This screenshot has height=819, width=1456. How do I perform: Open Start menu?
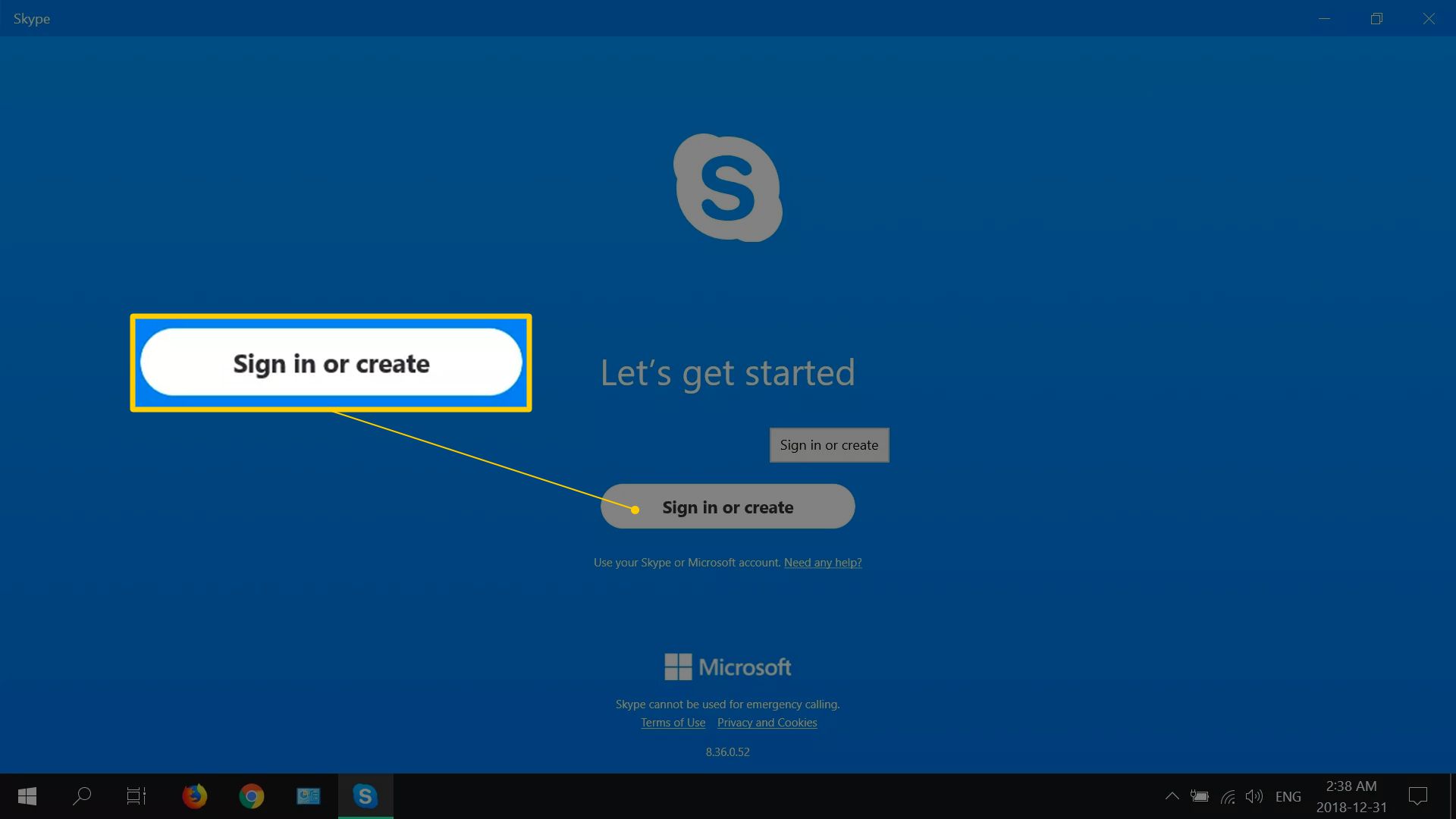click(x=26, y=795)
